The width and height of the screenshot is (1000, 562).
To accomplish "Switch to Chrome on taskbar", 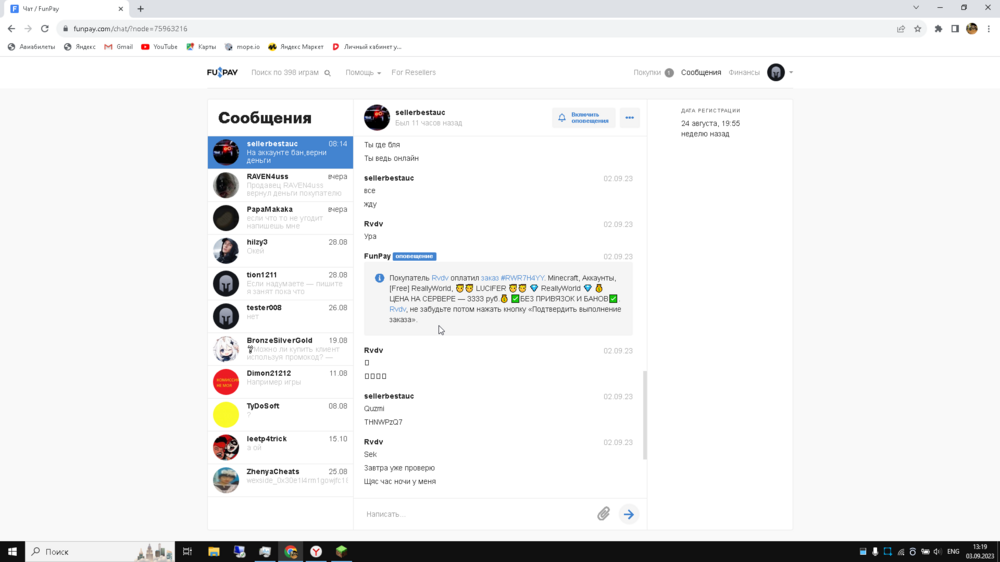I will tap(291, 551).
